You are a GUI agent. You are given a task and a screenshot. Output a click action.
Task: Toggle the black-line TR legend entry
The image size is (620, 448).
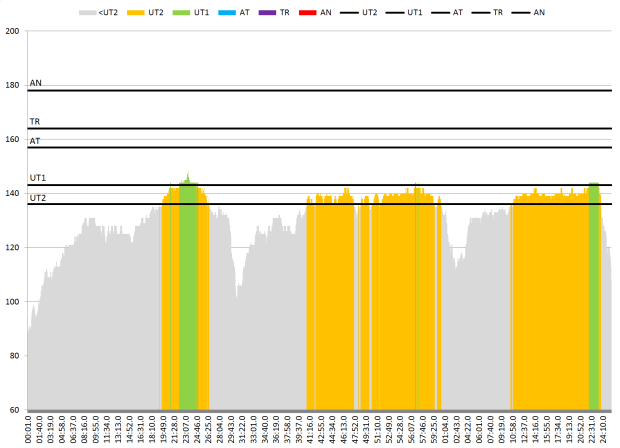pos(479,12)
